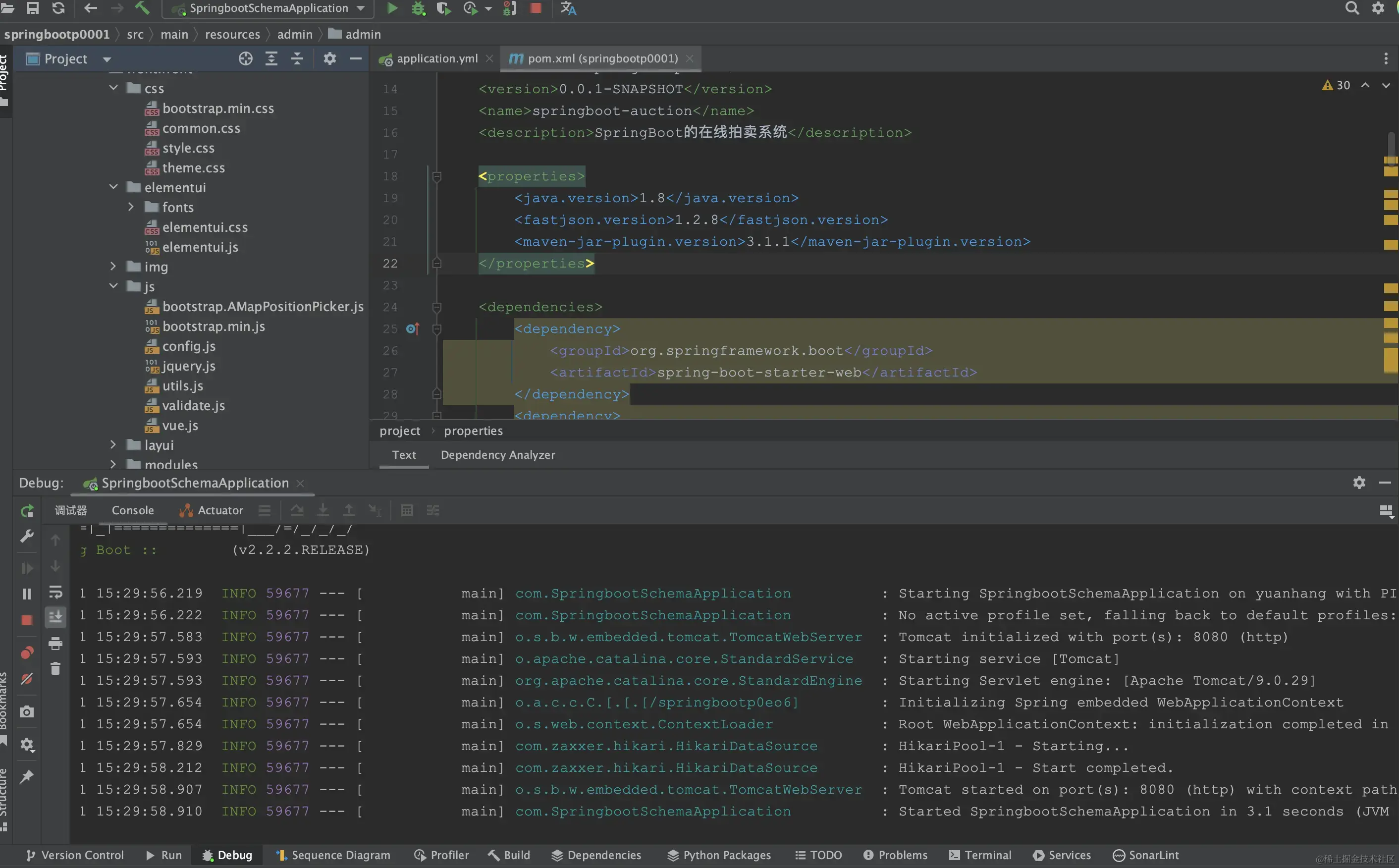1399x868 pixels.
Task: Open the Python Packages tool window
Action: coord(719,856)
